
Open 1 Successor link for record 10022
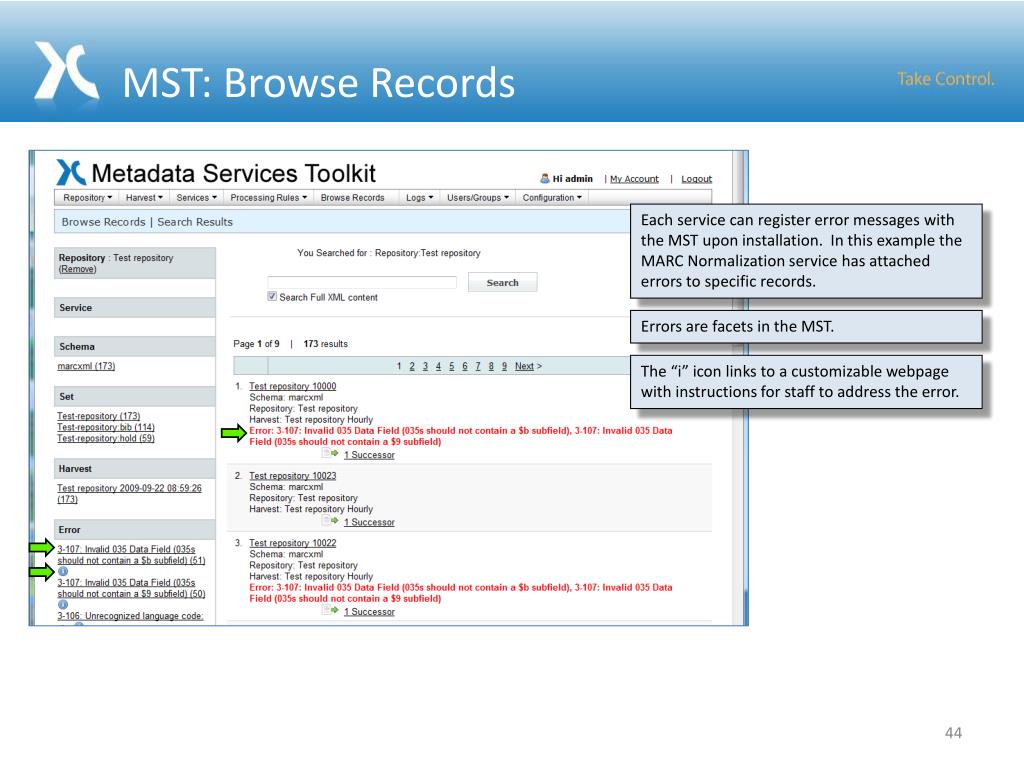(369, 612)
